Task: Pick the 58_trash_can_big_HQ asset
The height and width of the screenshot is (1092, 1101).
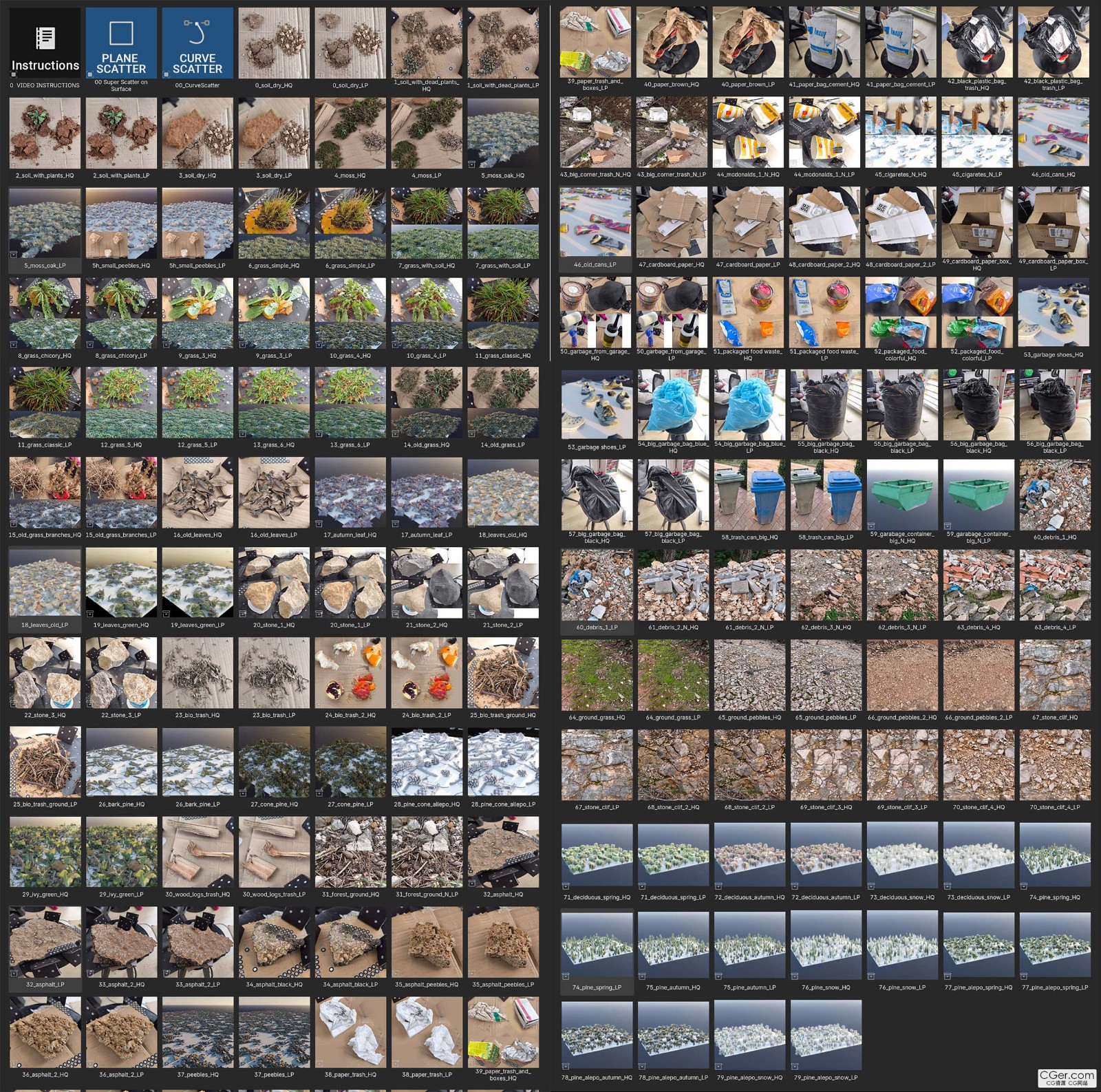Action: click(749, 495)
